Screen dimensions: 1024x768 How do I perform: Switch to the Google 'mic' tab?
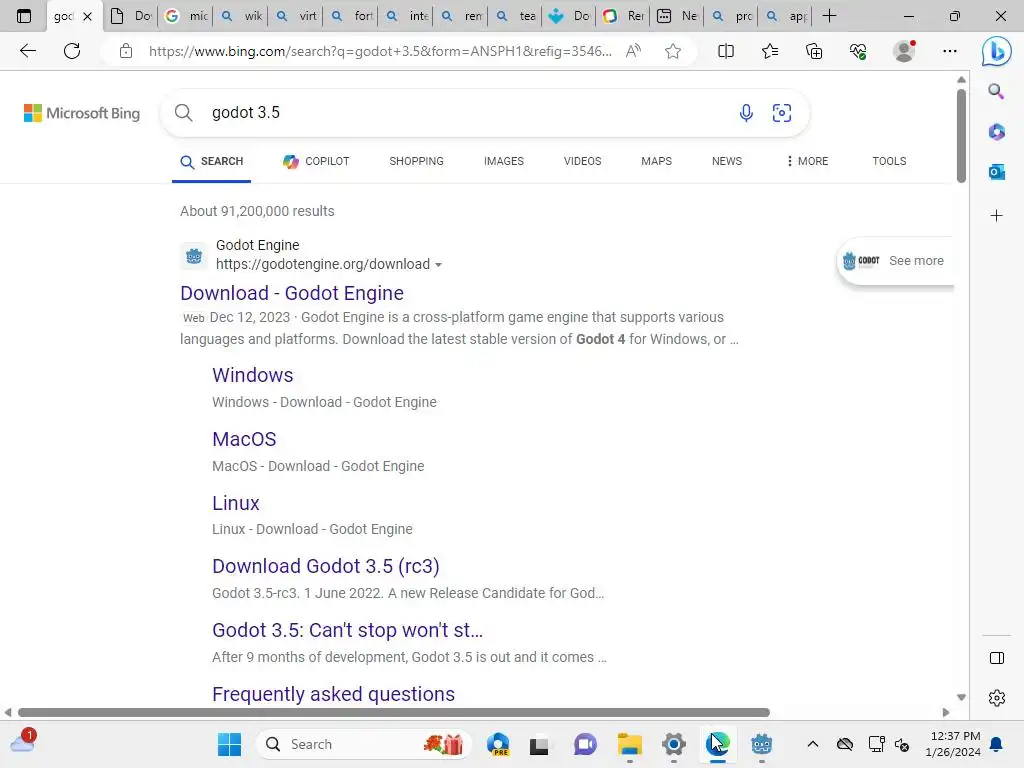coord(187,16)
